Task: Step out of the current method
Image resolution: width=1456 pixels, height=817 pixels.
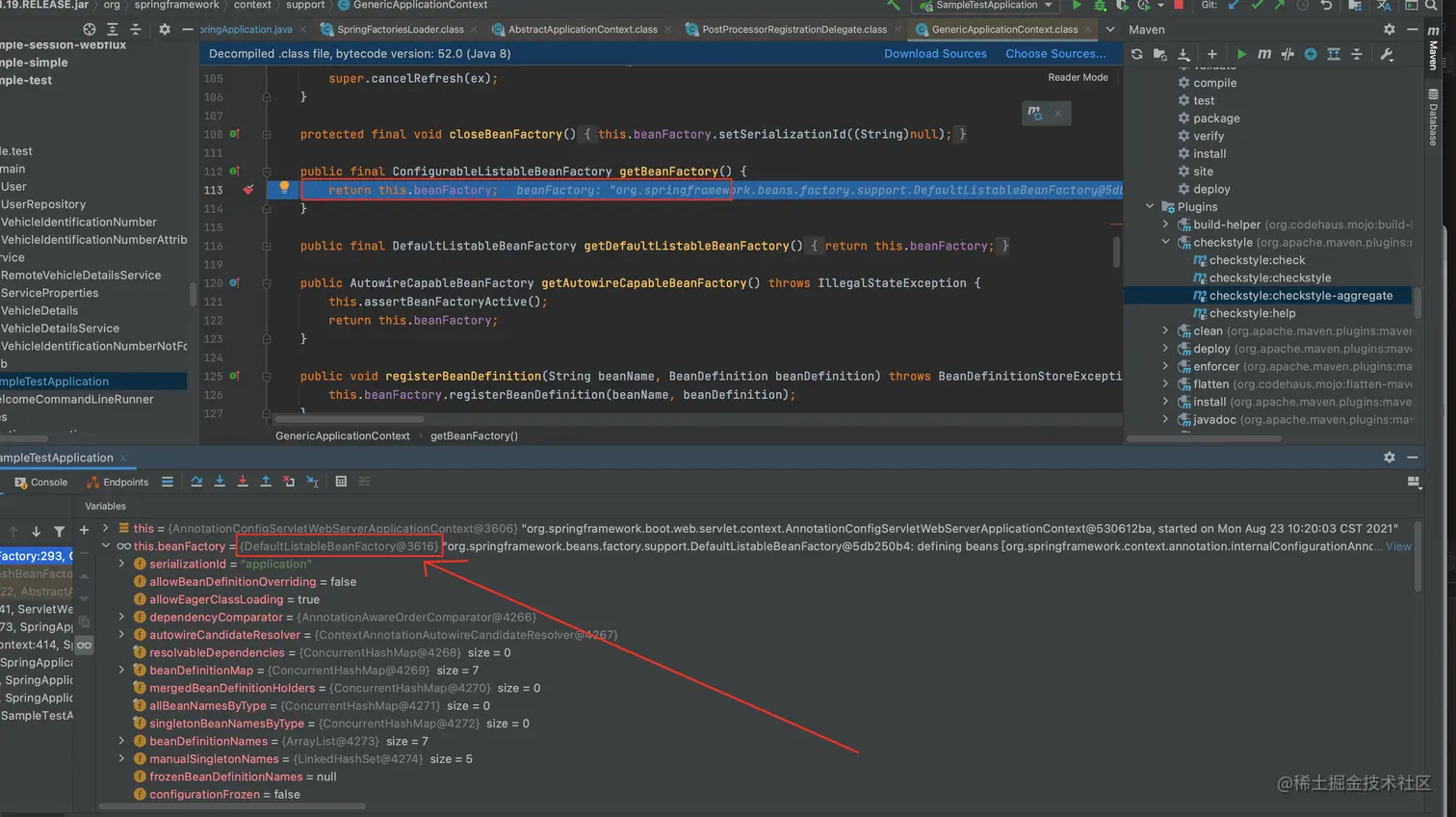Action: pos(266,482)
